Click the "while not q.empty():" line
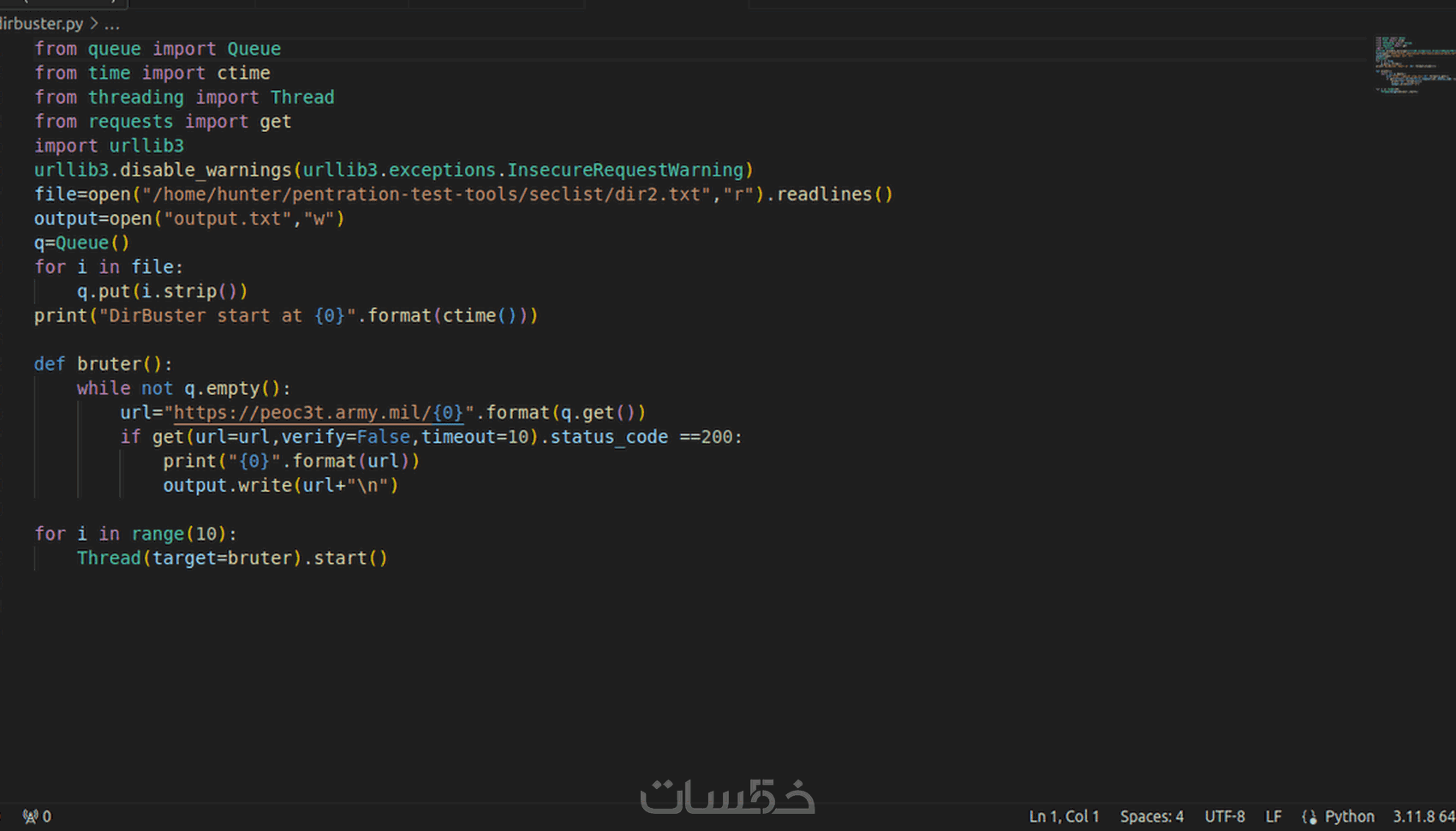This screenshot has width=1456, height=831. [x=184, y=388]
